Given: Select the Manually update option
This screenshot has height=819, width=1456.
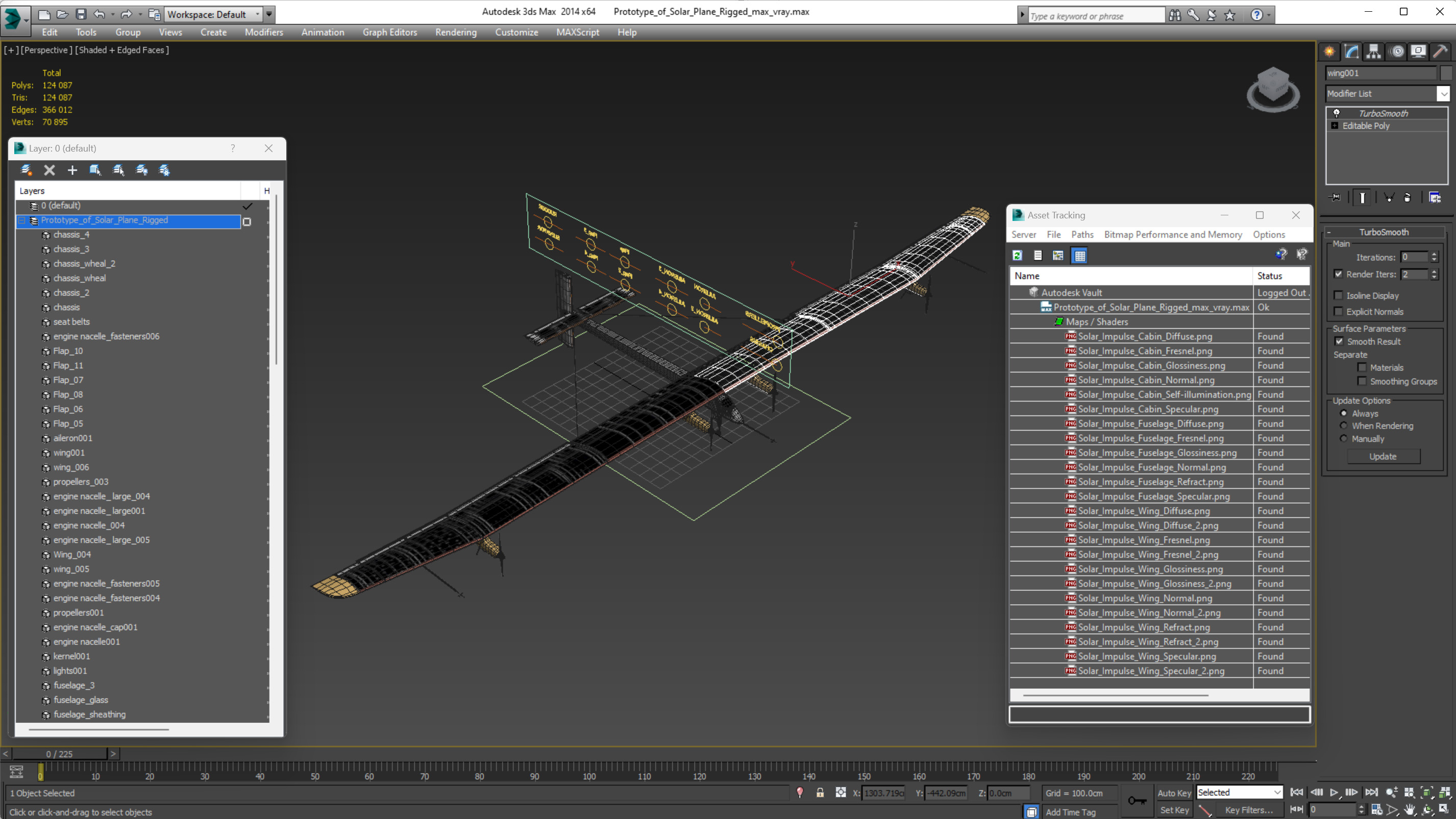Looking at the screenshot, I should [1344, 439].
